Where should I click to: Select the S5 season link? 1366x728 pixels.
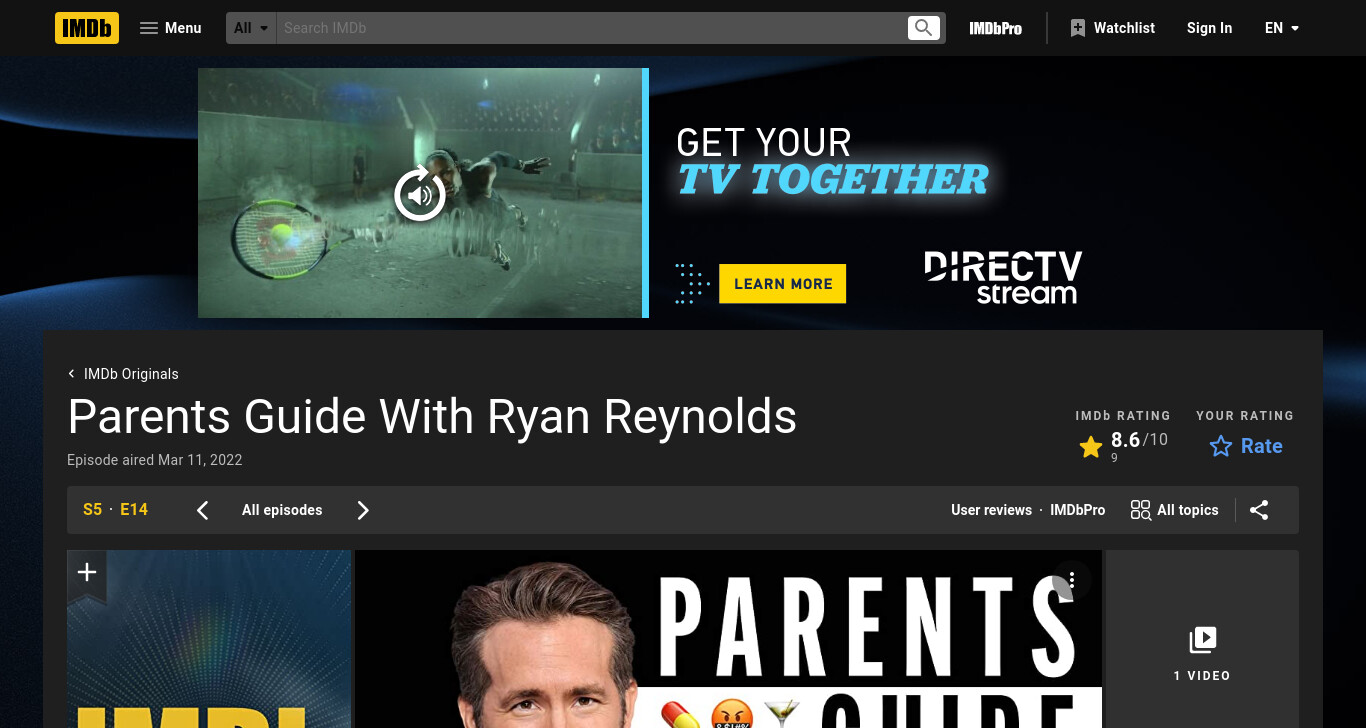pos(92,510)
